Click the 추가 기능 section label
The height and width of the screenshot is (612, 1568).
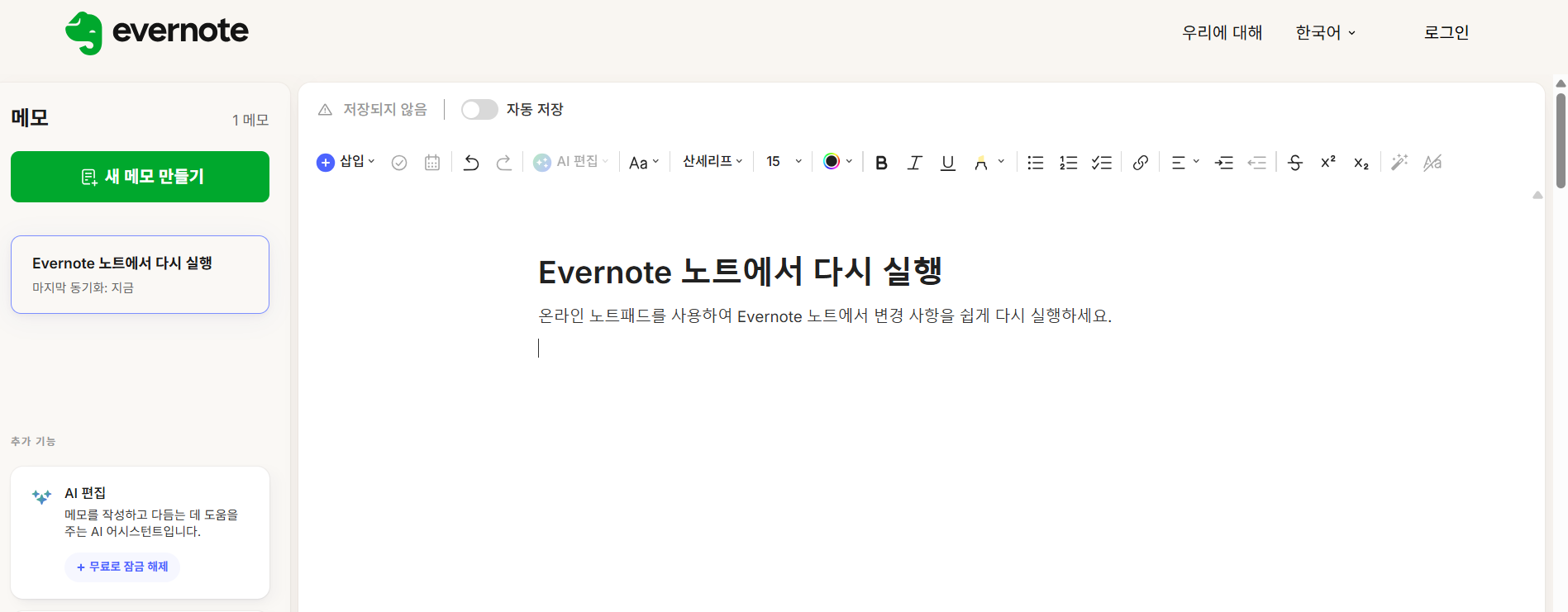click(x=33, y=441)
